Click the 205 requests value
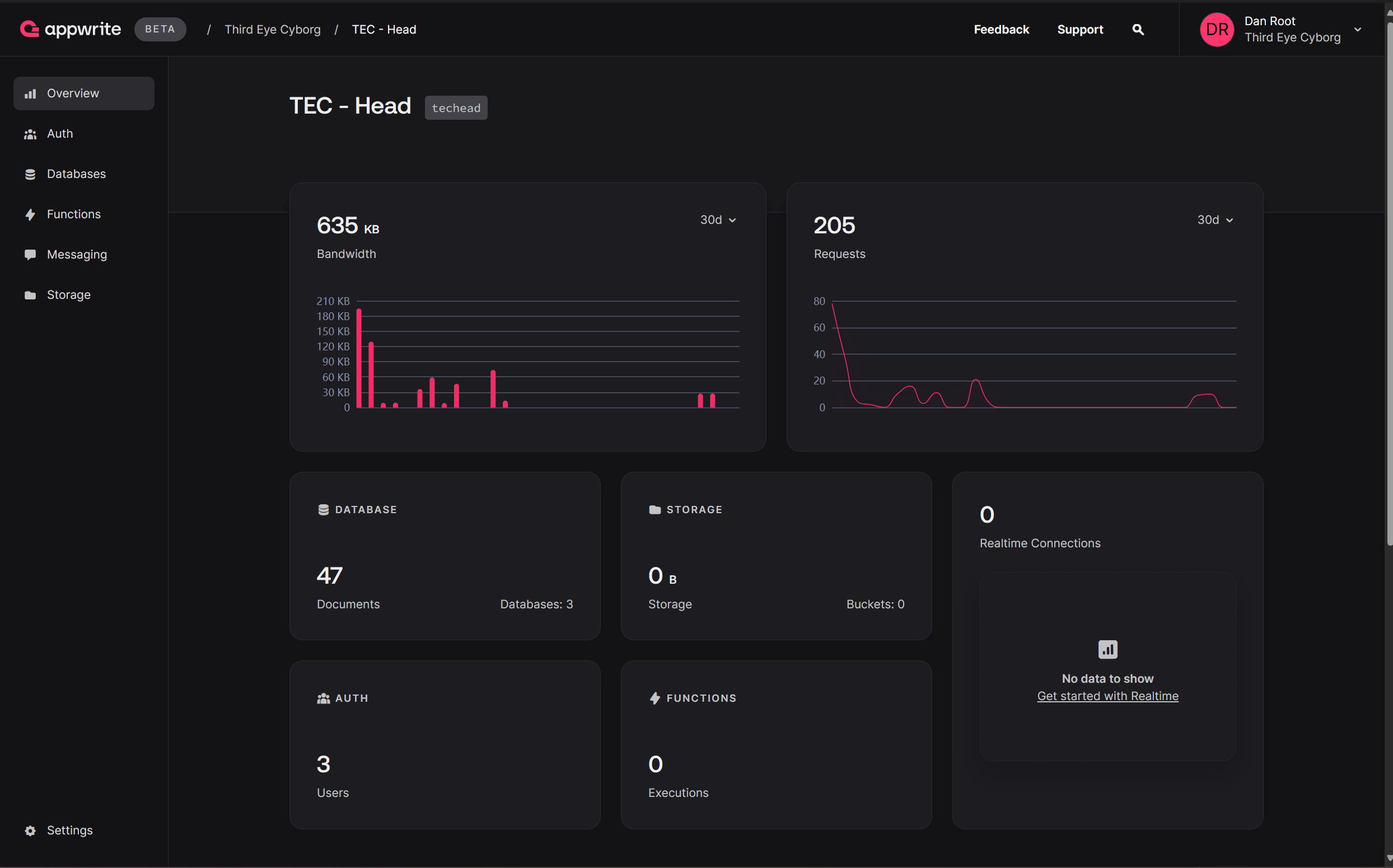1393x868 pixels. click(x=834, y=226)
